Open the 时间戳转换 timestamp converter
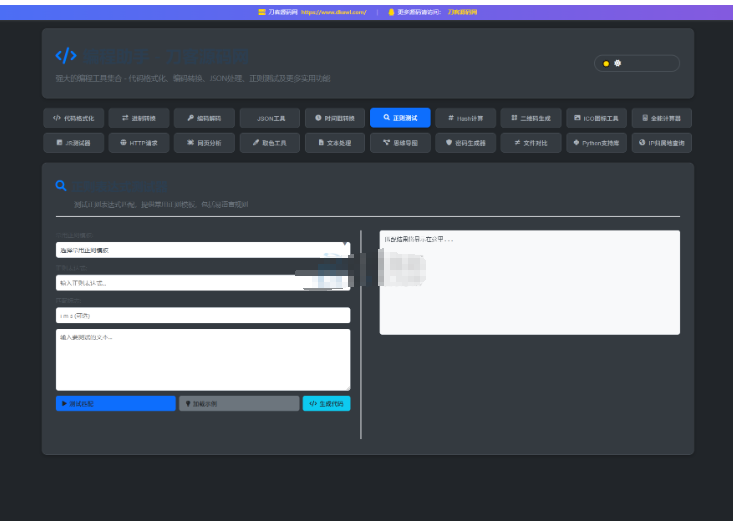This screenshot has width=733, height=521. point(335,118)
